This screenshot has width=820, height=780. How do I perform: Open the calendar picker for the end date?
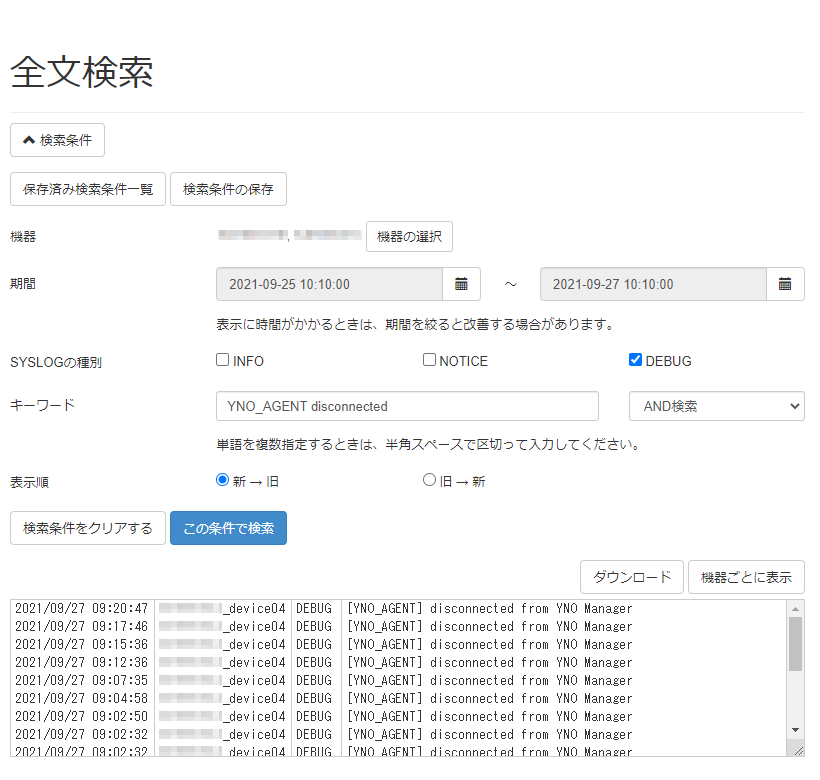click(785, 284)
